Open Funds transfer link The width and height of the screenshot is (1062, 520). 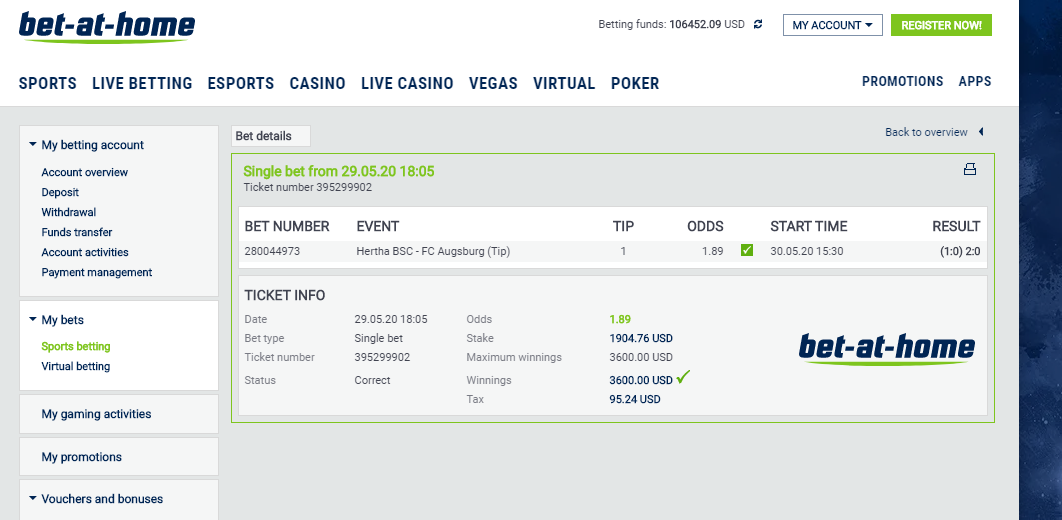77,232
